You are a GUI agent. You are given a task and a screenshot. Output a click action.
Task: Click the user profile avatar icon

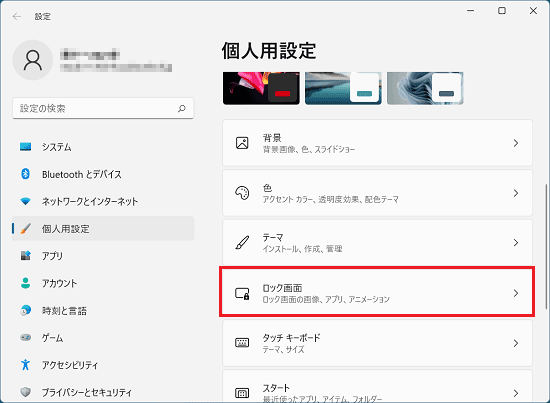tap(33, 60)
